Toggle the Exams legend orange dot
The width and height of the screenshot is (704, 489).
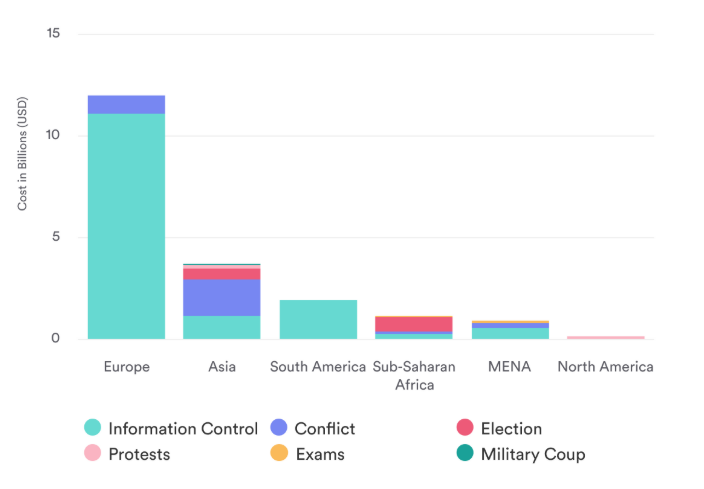[x=278, y=454]
